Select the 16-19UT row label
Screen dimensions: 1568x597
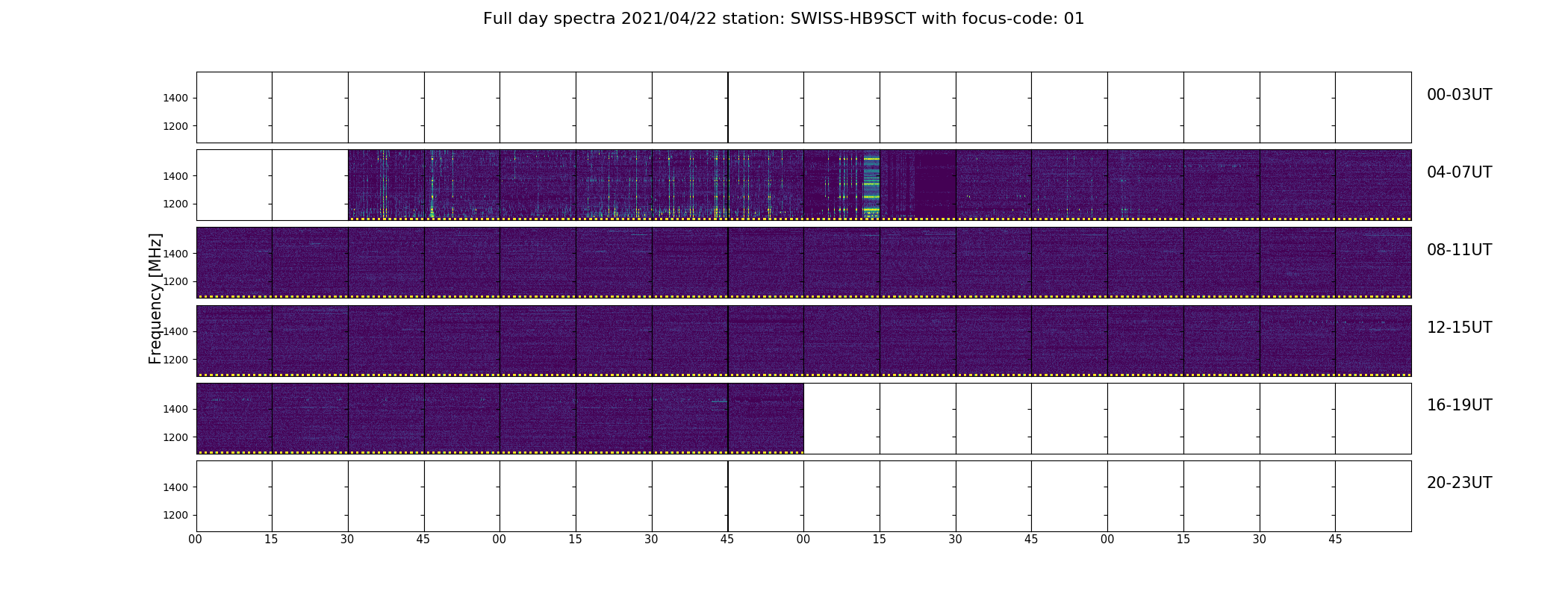[x=1459, y=405]
